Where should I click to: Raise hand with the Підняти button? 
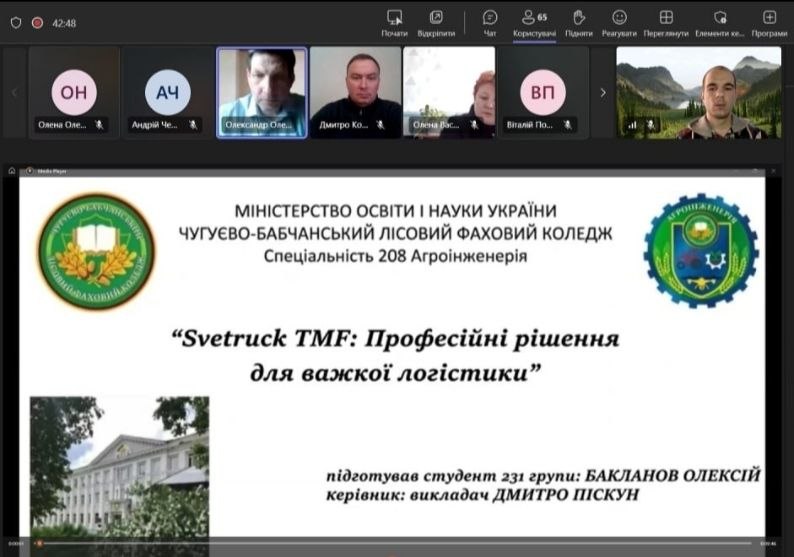tap(578, 21)
